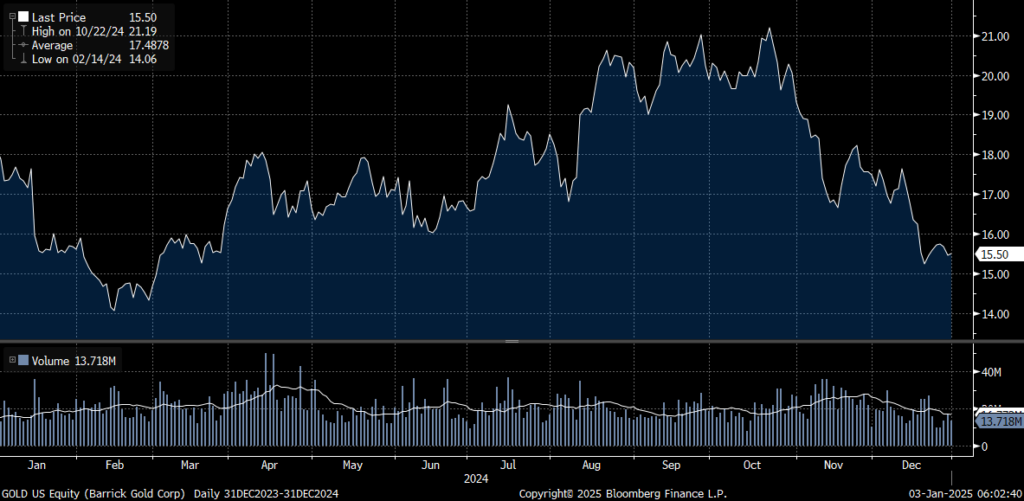The width and height of the screenshot is (1024, 501).
Task: Click the 15.50 last price axis tag
Action: coord(995,255)
